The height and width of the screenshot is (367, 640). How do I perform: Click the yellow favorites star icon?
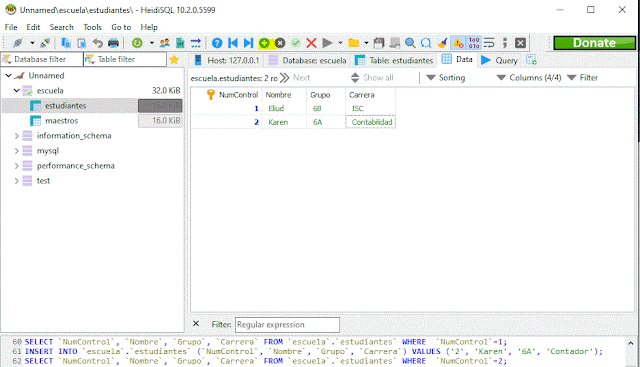pos(174,60)
